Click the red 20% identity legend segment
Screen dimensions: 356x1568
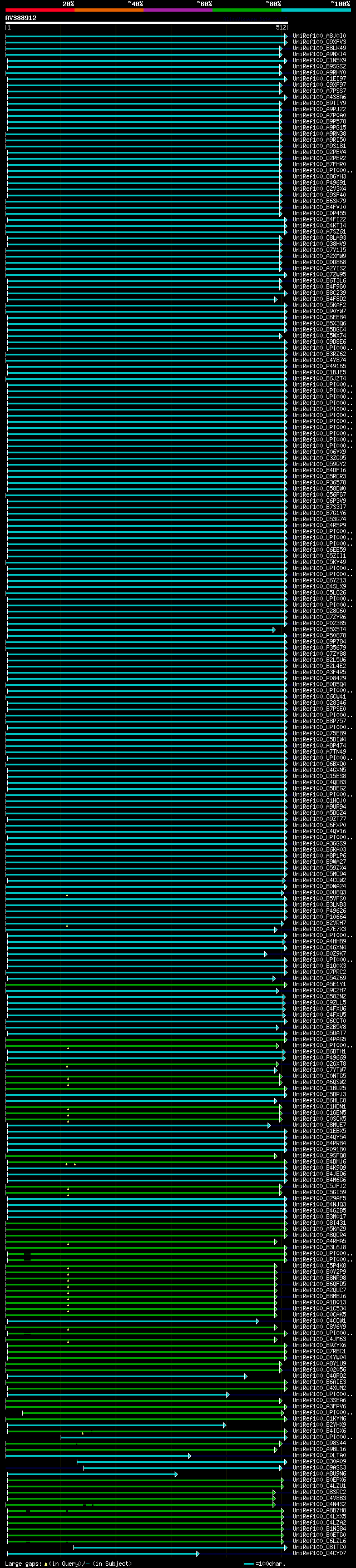pyautogui.click(x=39, y=10)
